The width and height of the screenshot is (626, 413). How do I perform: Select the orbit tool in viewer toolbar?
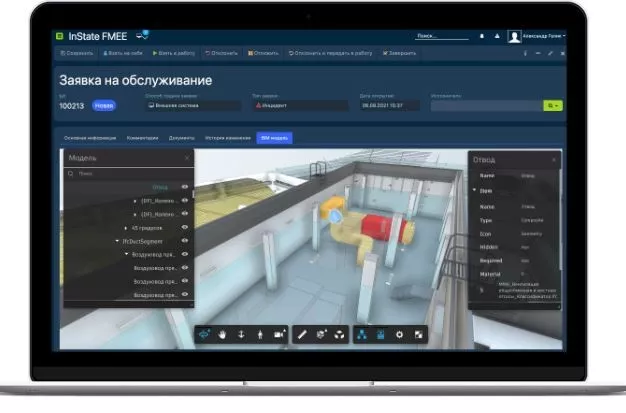(x=204, y=334)
